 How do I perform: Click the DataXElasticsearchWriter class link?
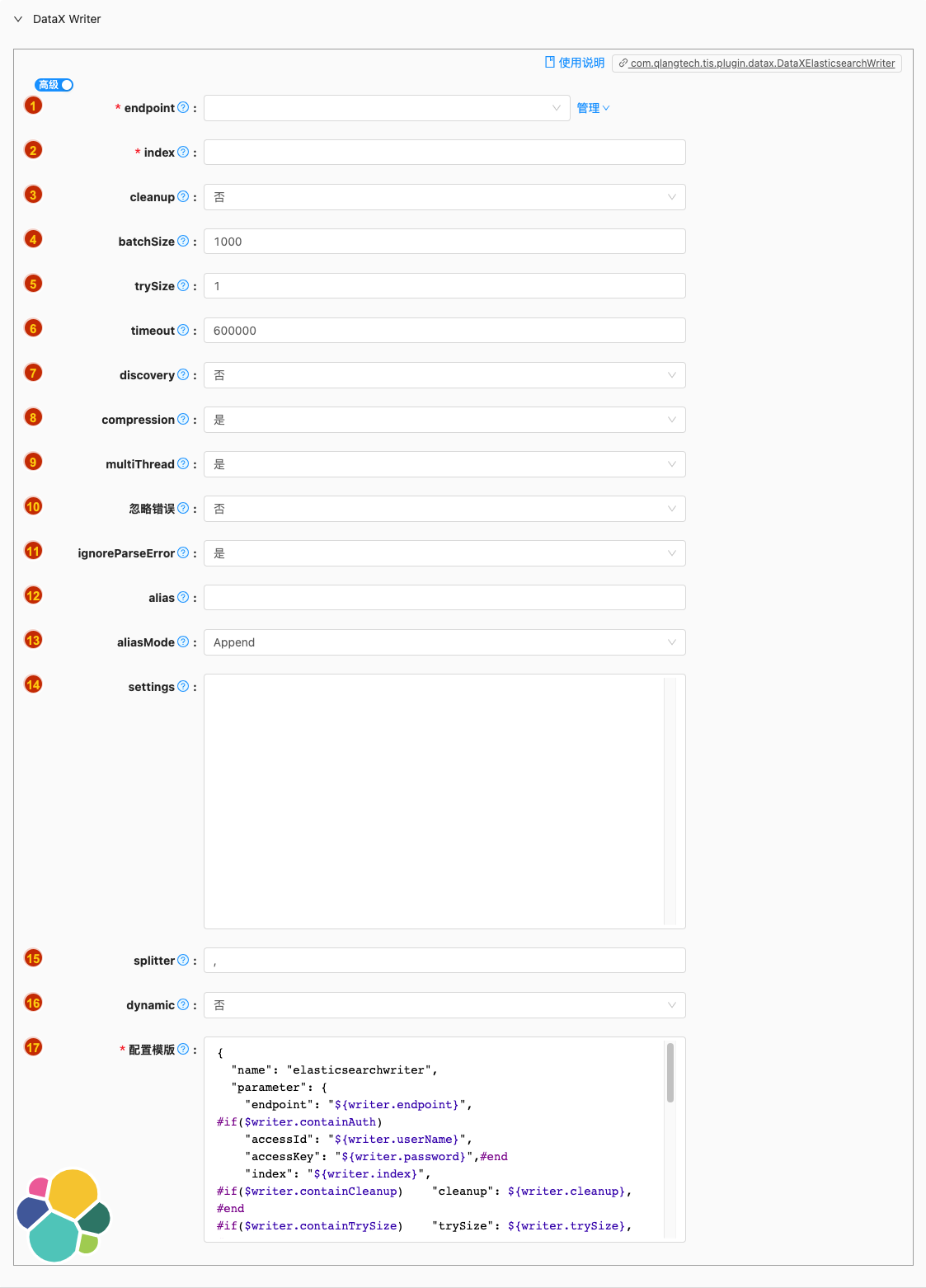[x=757, y=63]
